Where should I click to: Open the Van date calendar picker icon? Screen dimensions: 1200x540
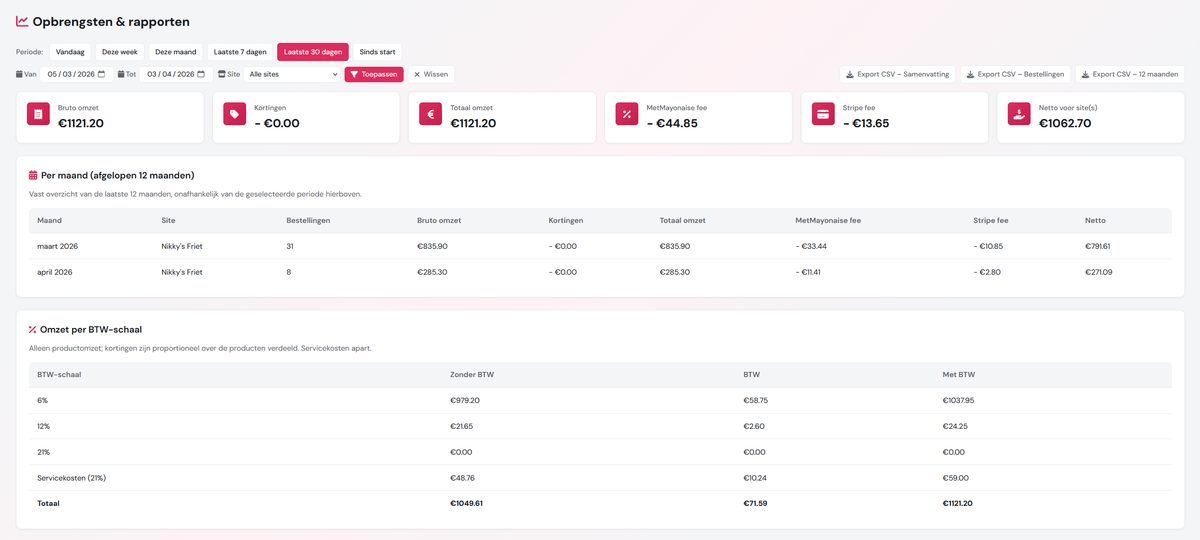101,74
